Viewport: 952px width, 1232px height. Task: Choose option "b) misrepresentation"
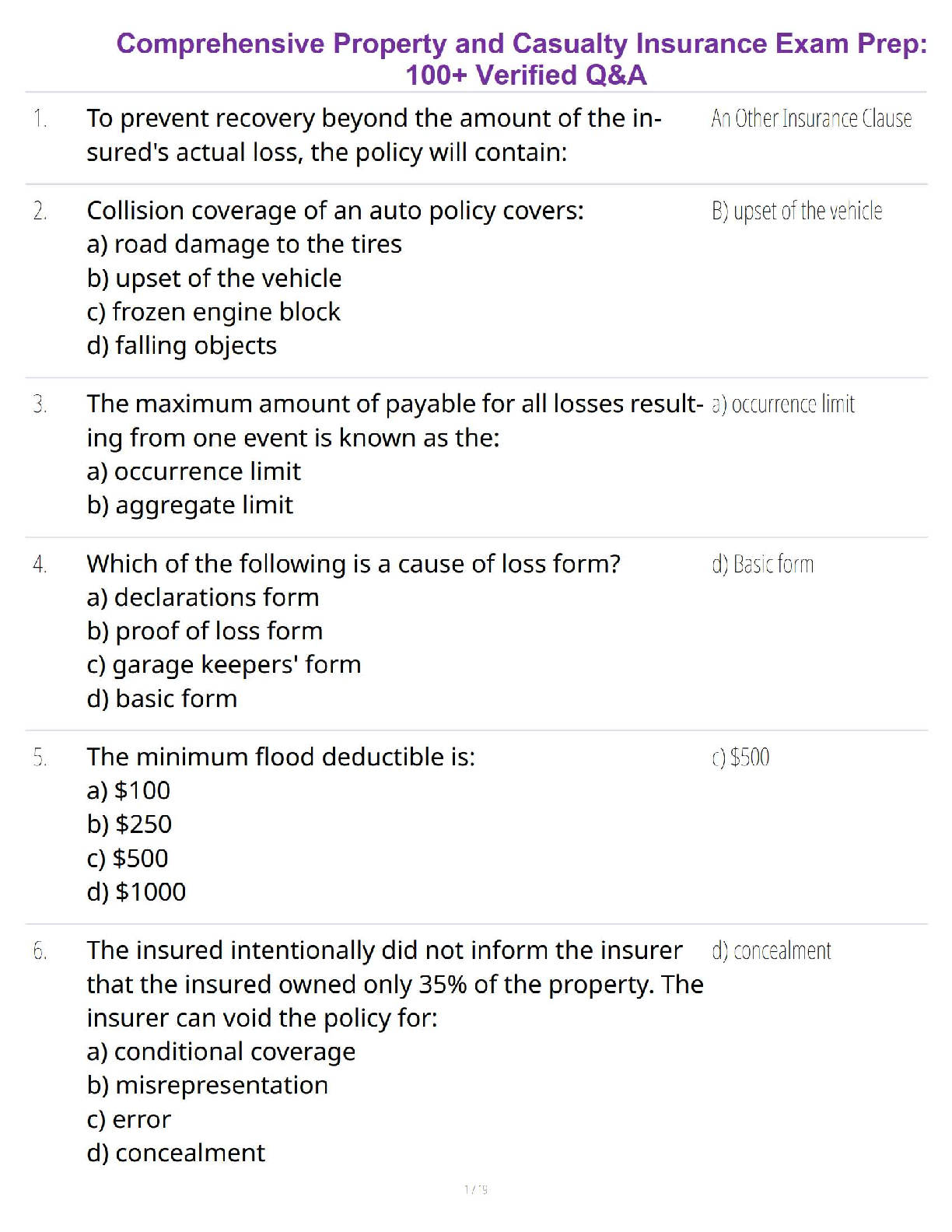(x=207, y=1086)
